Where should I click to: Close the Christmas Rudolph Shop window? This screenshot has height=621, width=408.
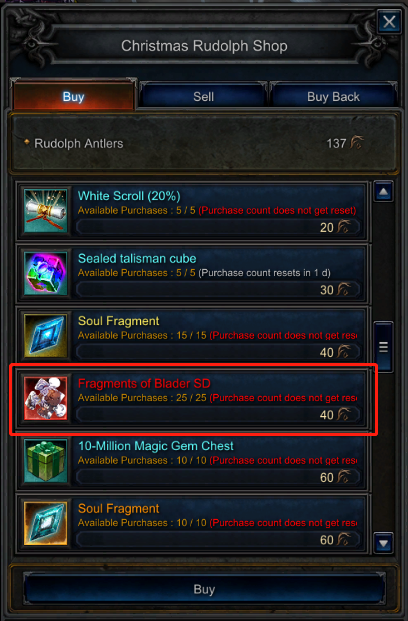click(x=389, y=21)
